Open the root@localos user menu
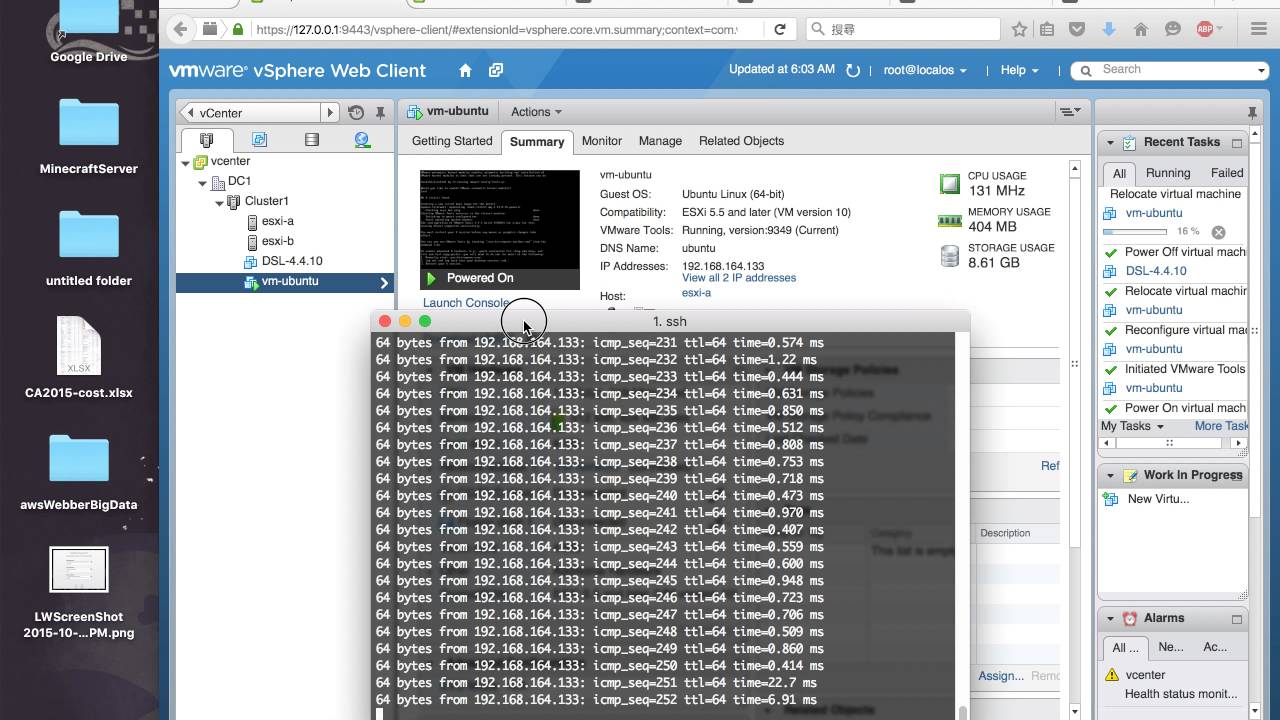Image resolution: width=1280 pixels, height=720 pixels. (925, 70)
